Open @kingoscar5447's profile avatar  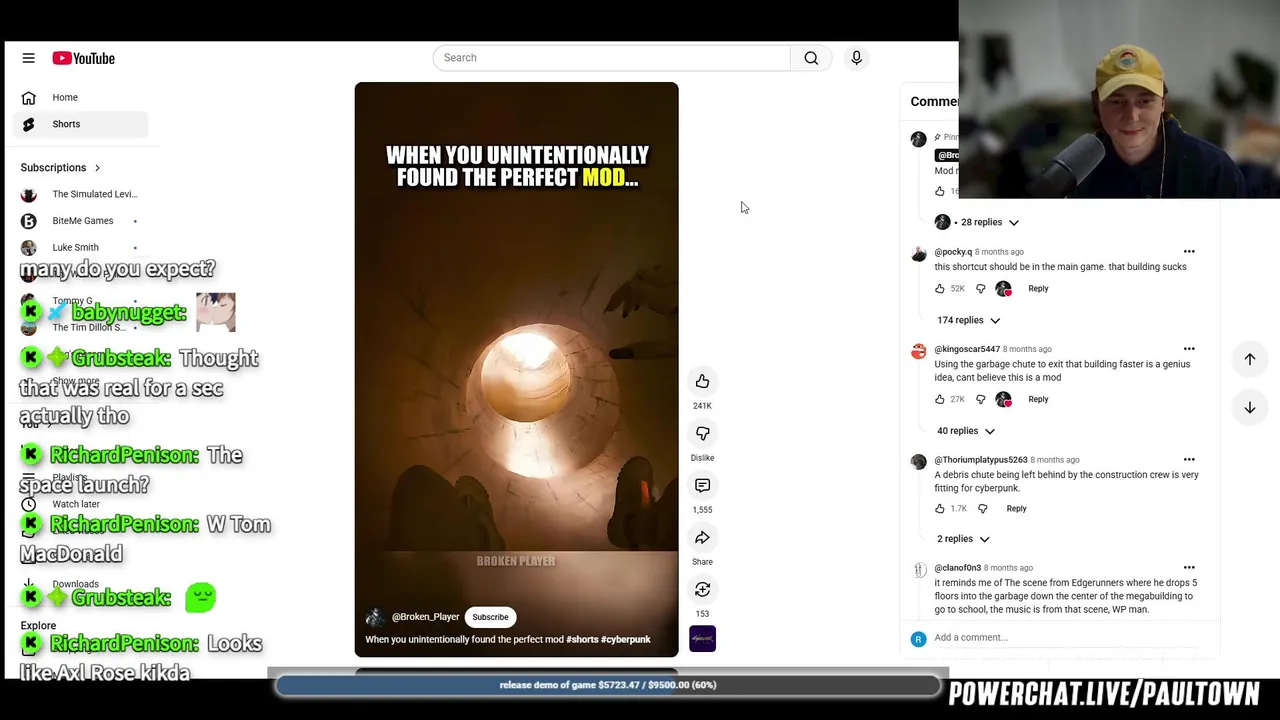(x=918, y=351)
